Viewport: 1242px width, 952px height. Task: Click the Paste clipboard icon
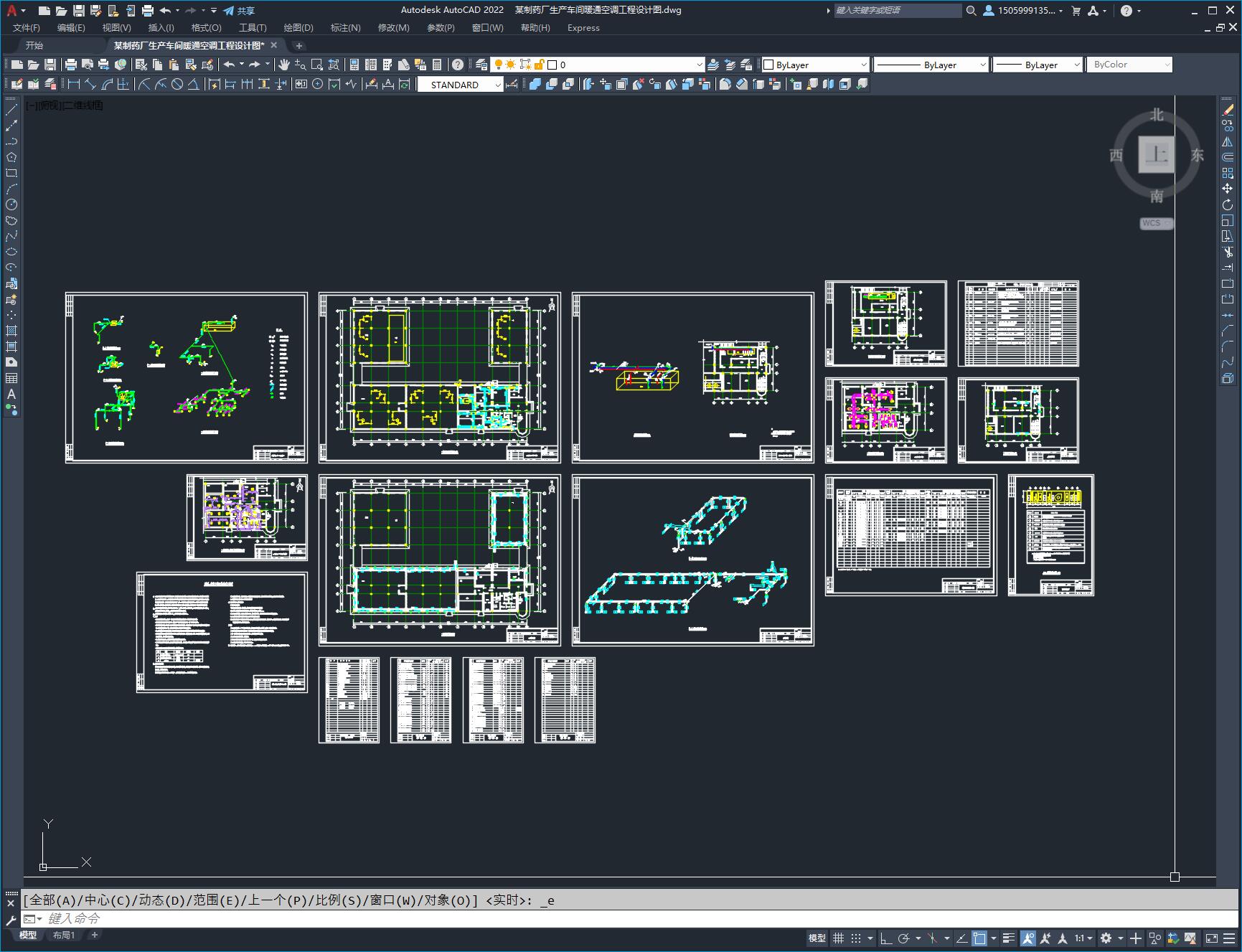174,65
